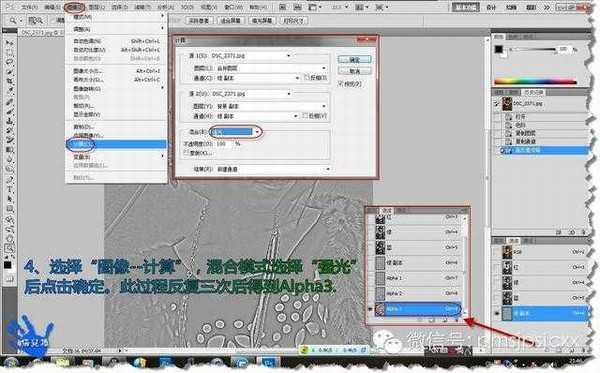Pick a color from the spectrum ramp
This screenshot has width=600, height=373.
pos(535,81)
